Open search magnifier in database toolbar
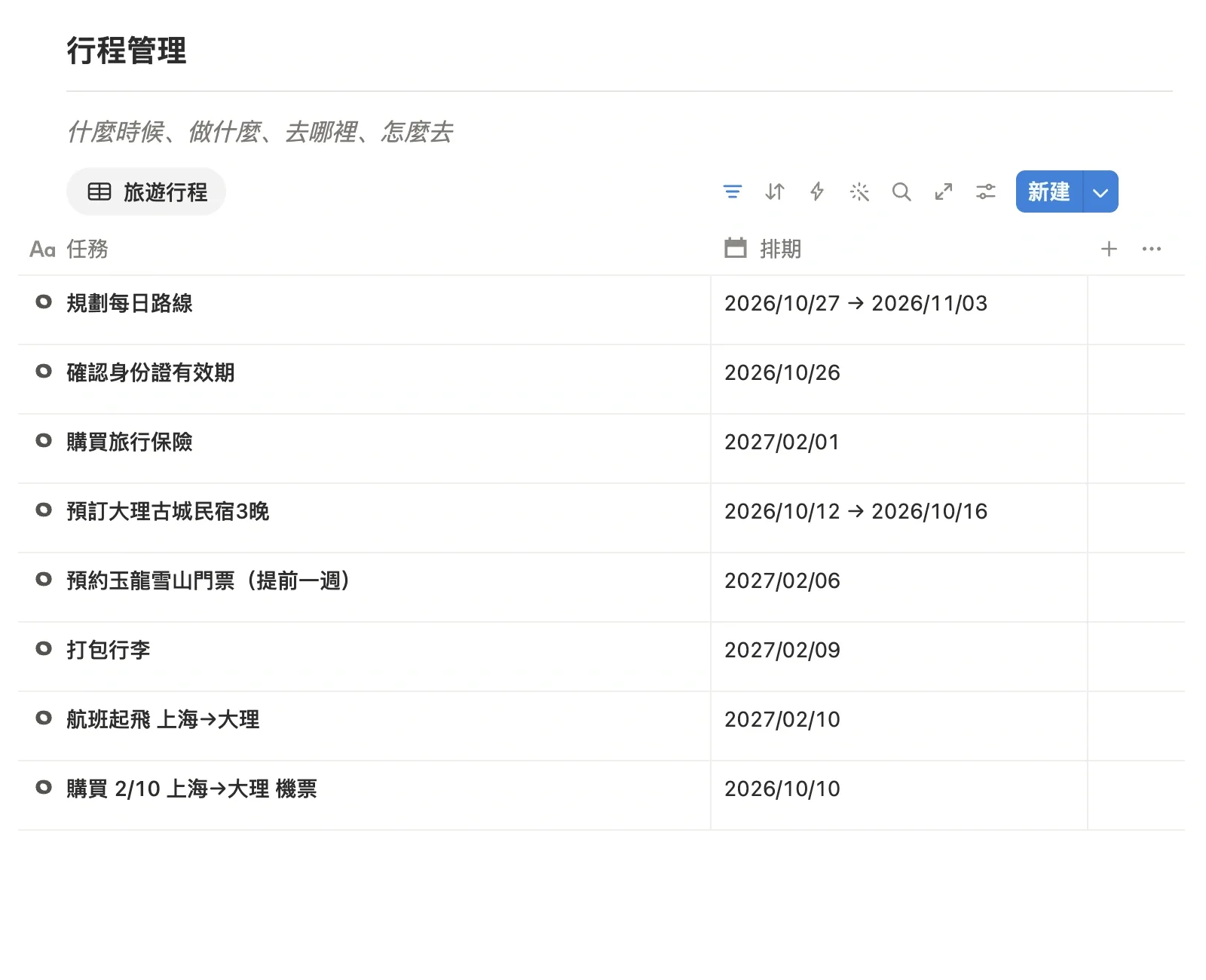The image size is (1206, 980). point(901,191)
